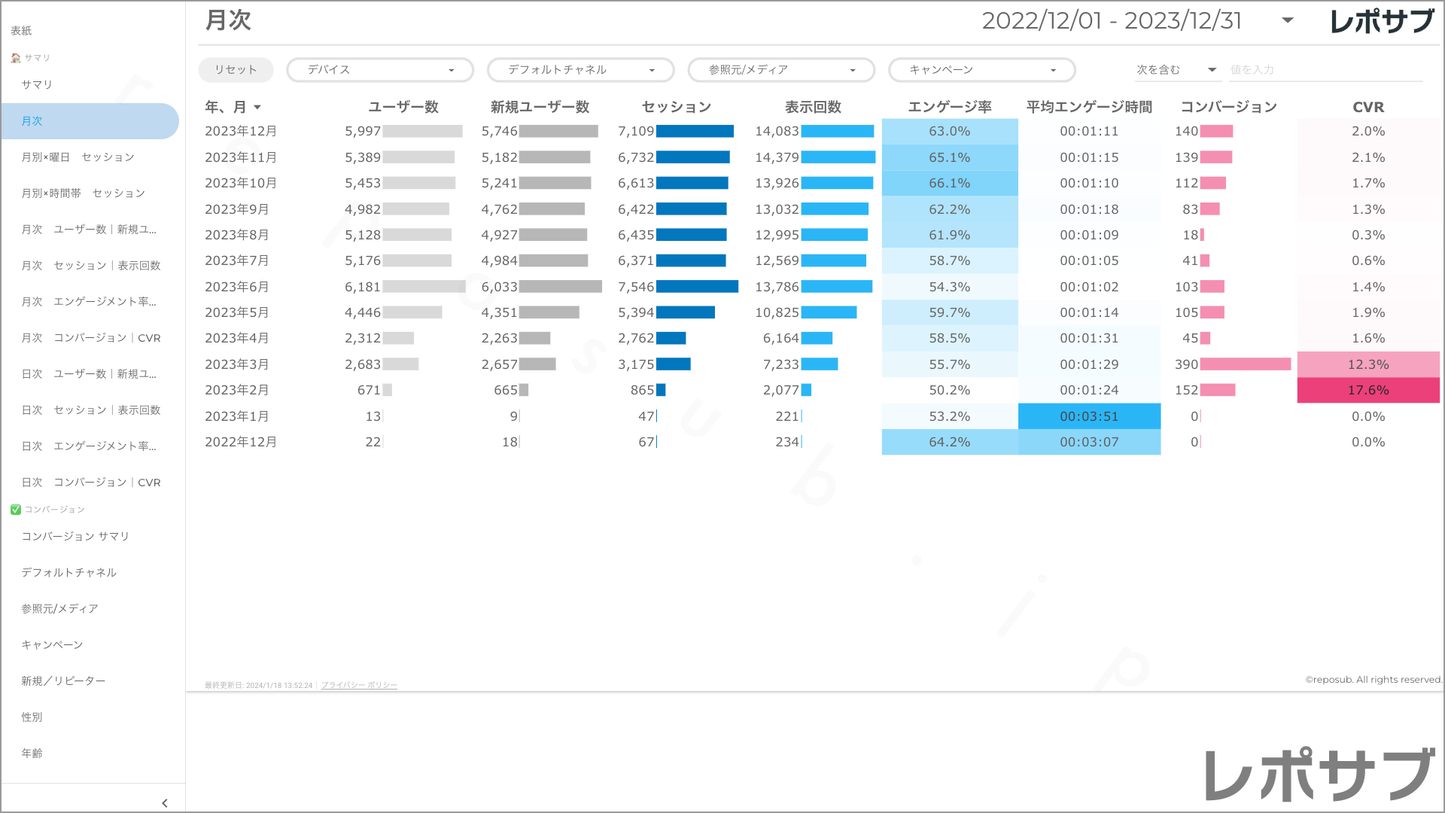Go to 月別×曜日 セッション page

(78, 157)
